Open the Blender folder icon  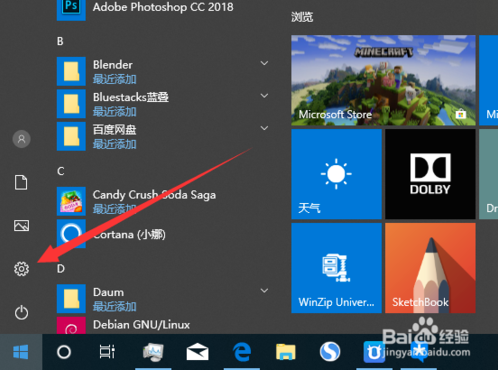click(x=71, y=71)
